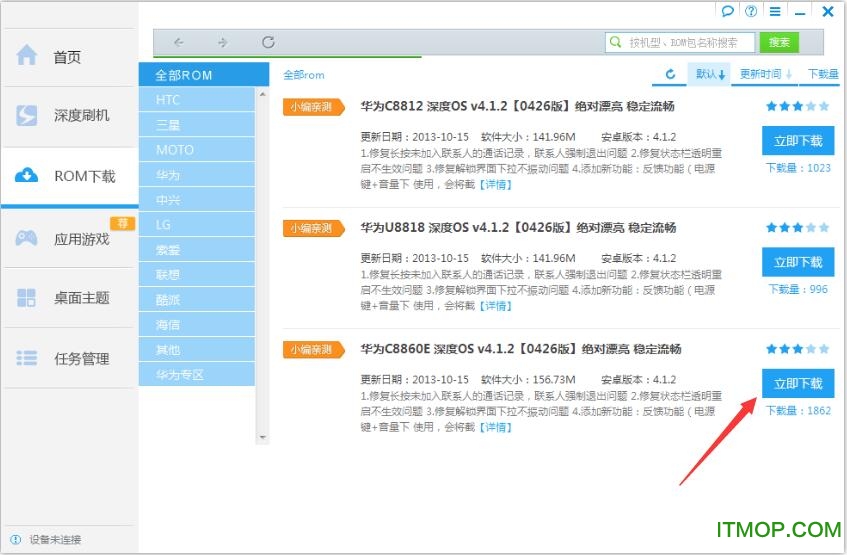
Task: Filter ROMs by LG brand
Action: 197,225
